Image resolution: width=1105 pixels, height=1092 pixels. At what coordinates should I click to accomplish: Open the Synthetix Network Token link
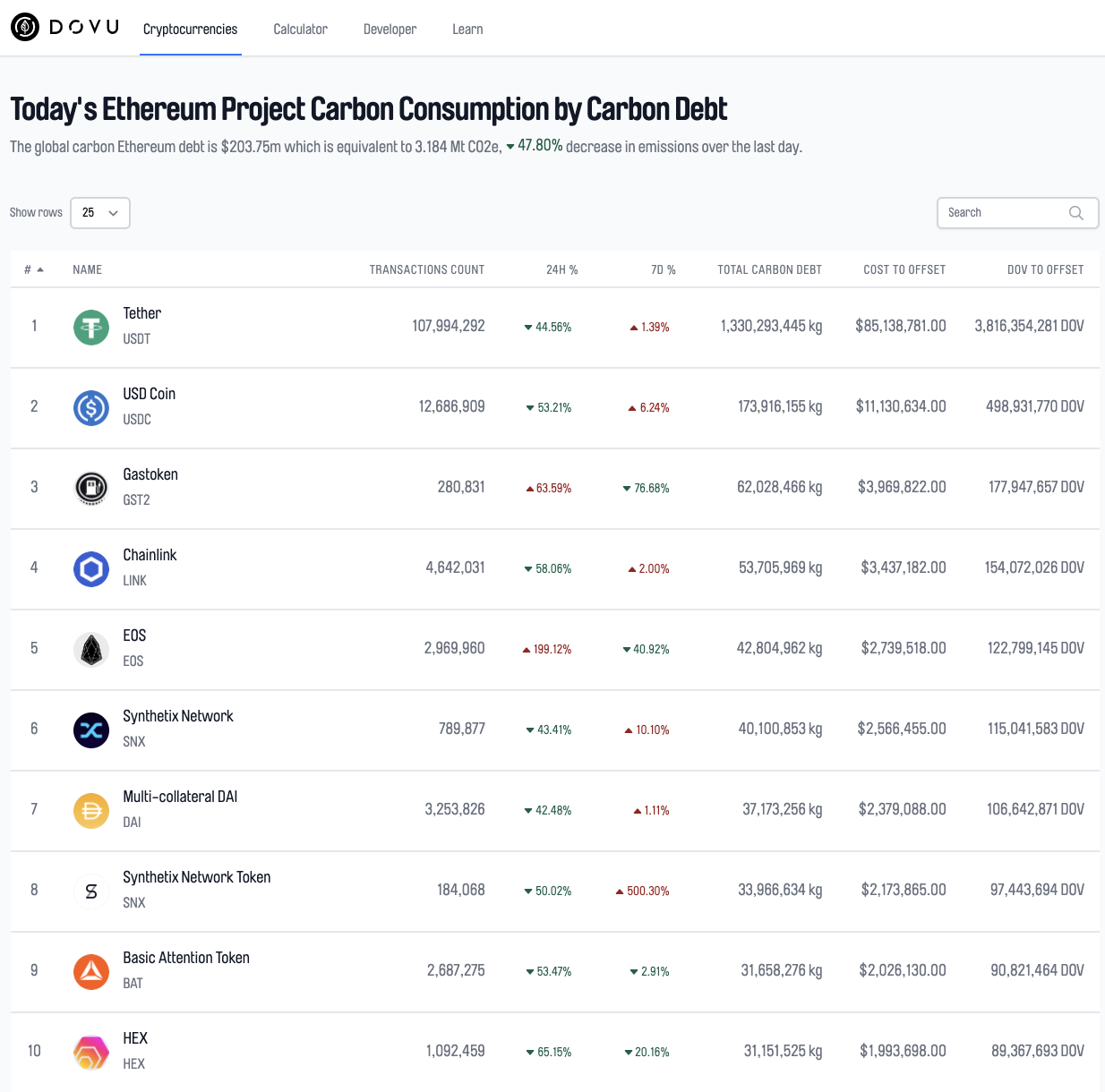pos(196,877)
